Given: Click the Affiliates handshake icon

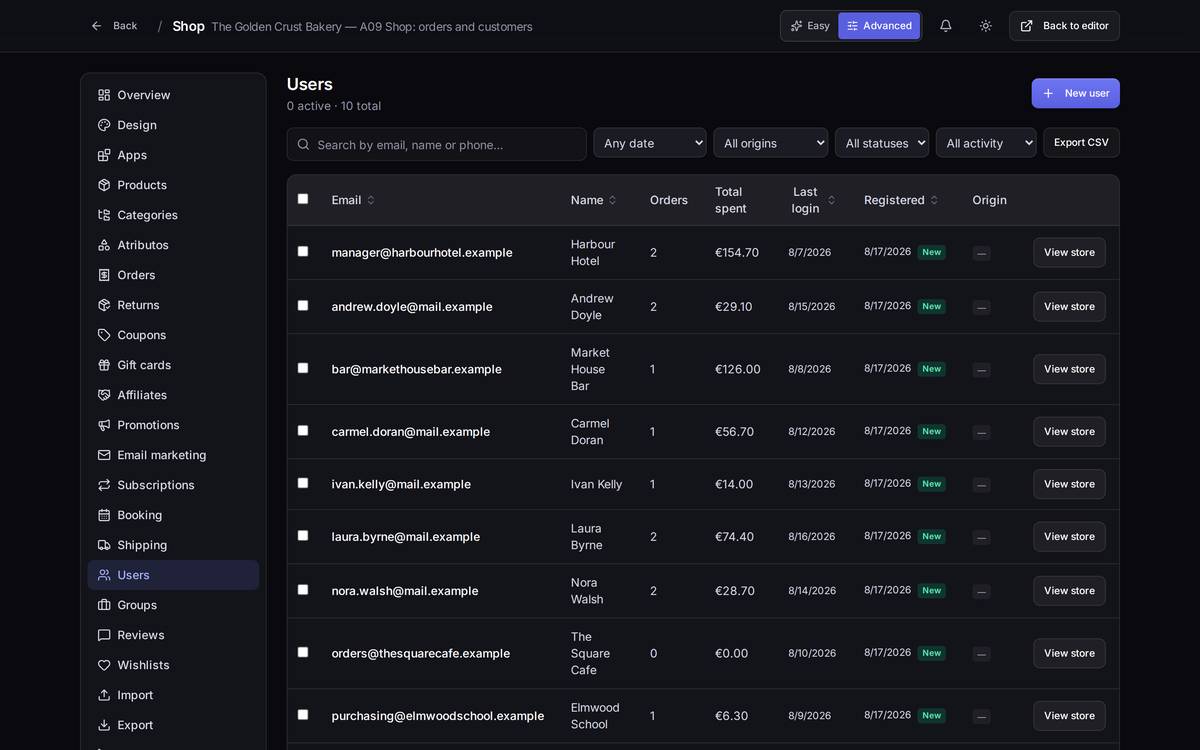Looking at the screenshot, I should (x=104, y=395).
